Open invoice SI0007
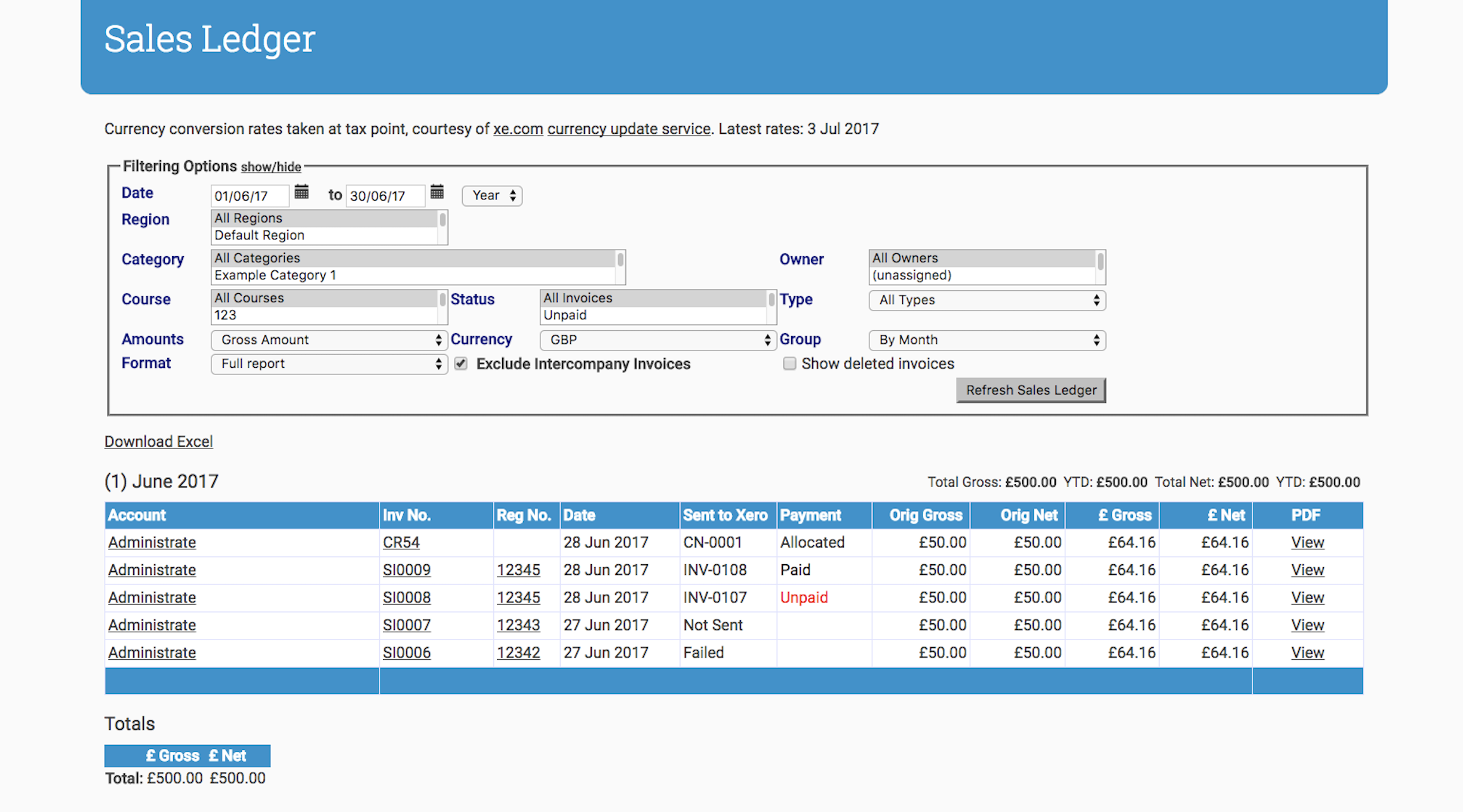Screen dimensions: 1463x812 click(407, 625)
